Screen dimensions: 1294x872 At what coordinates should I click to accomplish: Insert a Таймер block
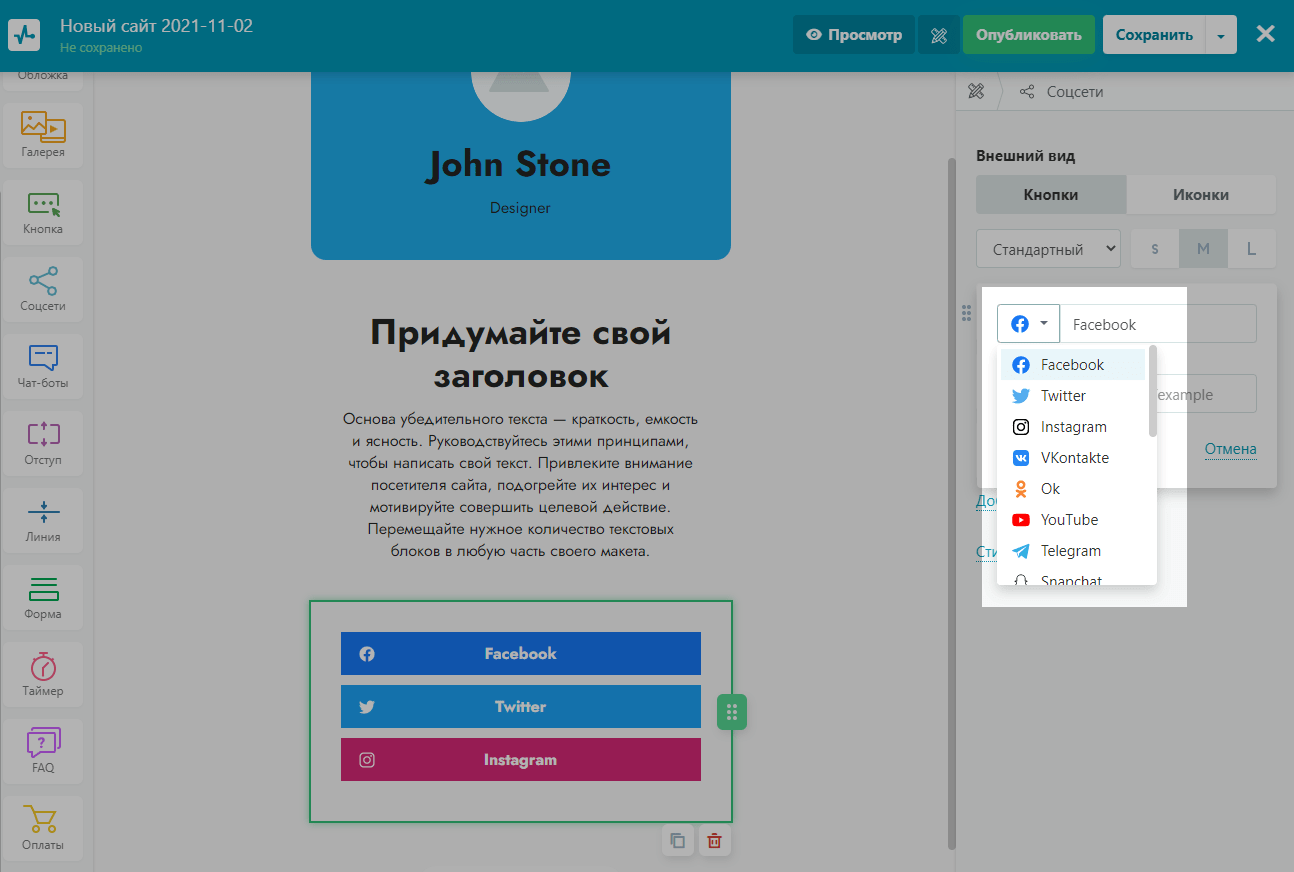tap(43, 675)
